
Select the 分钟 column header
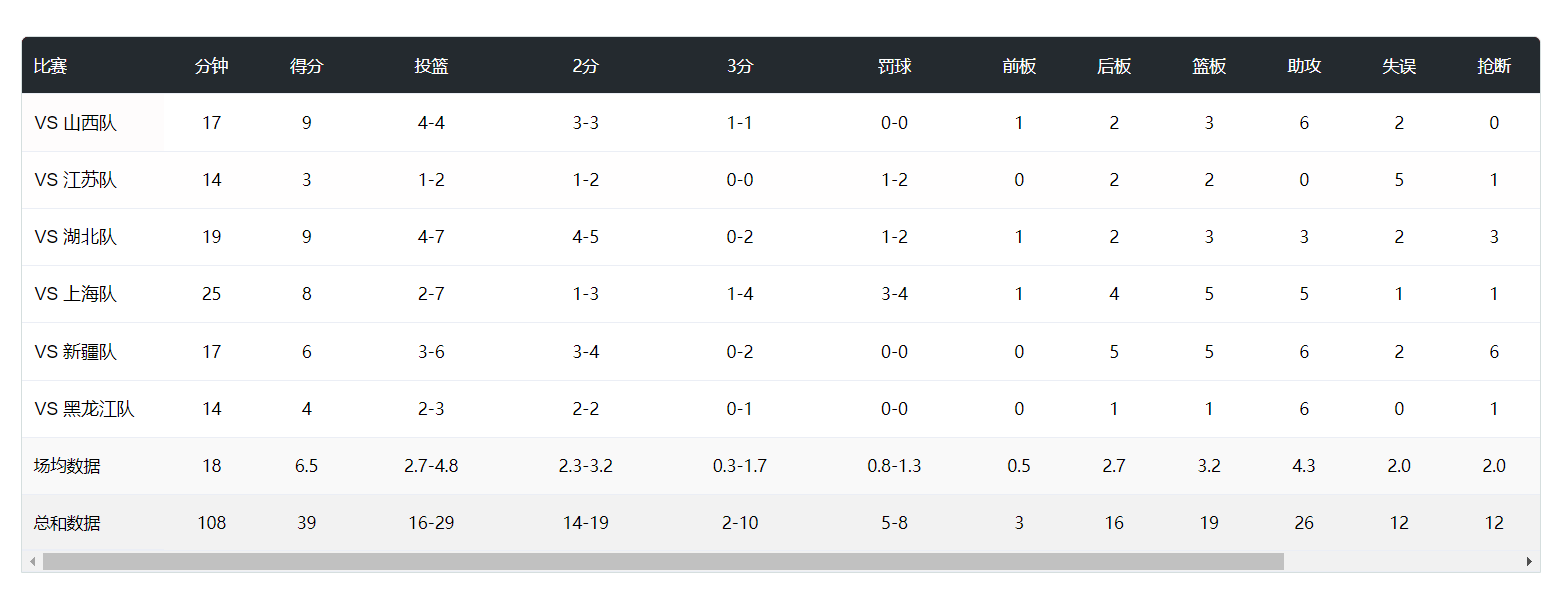[211, 66]
